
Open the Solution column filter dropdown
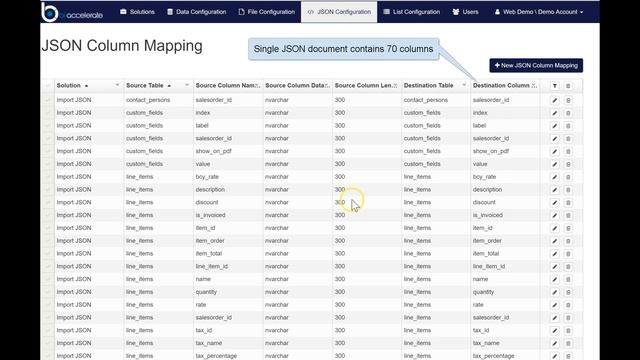(117, 85)
